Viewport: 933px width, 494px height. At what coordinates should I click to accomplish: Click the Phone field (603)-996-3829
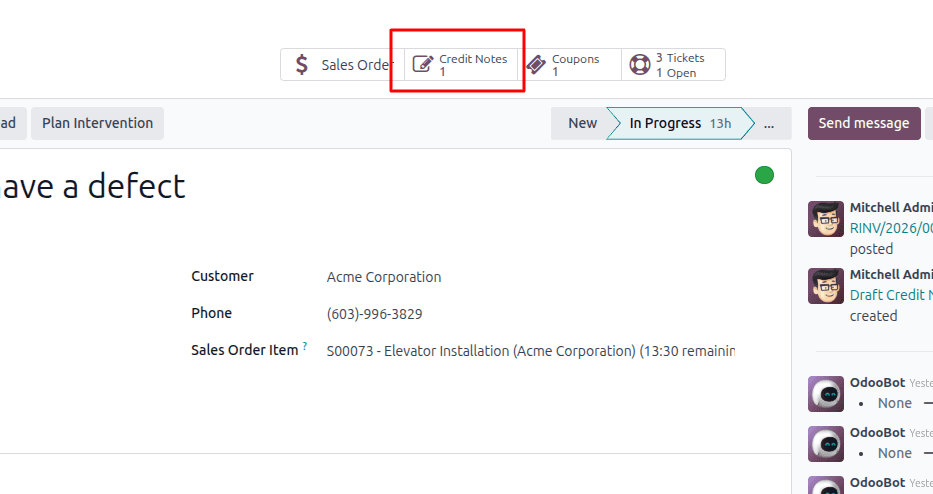[374, 314]
